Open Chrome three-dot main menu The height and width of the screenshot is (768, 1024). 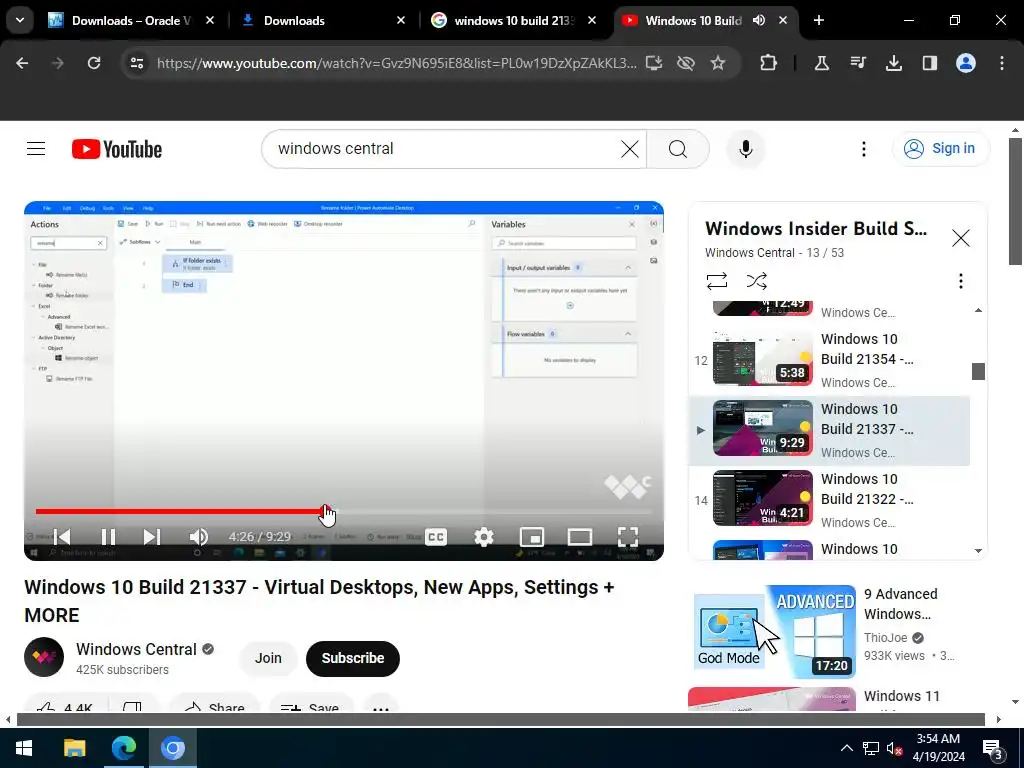click(x=1002, y=63)
